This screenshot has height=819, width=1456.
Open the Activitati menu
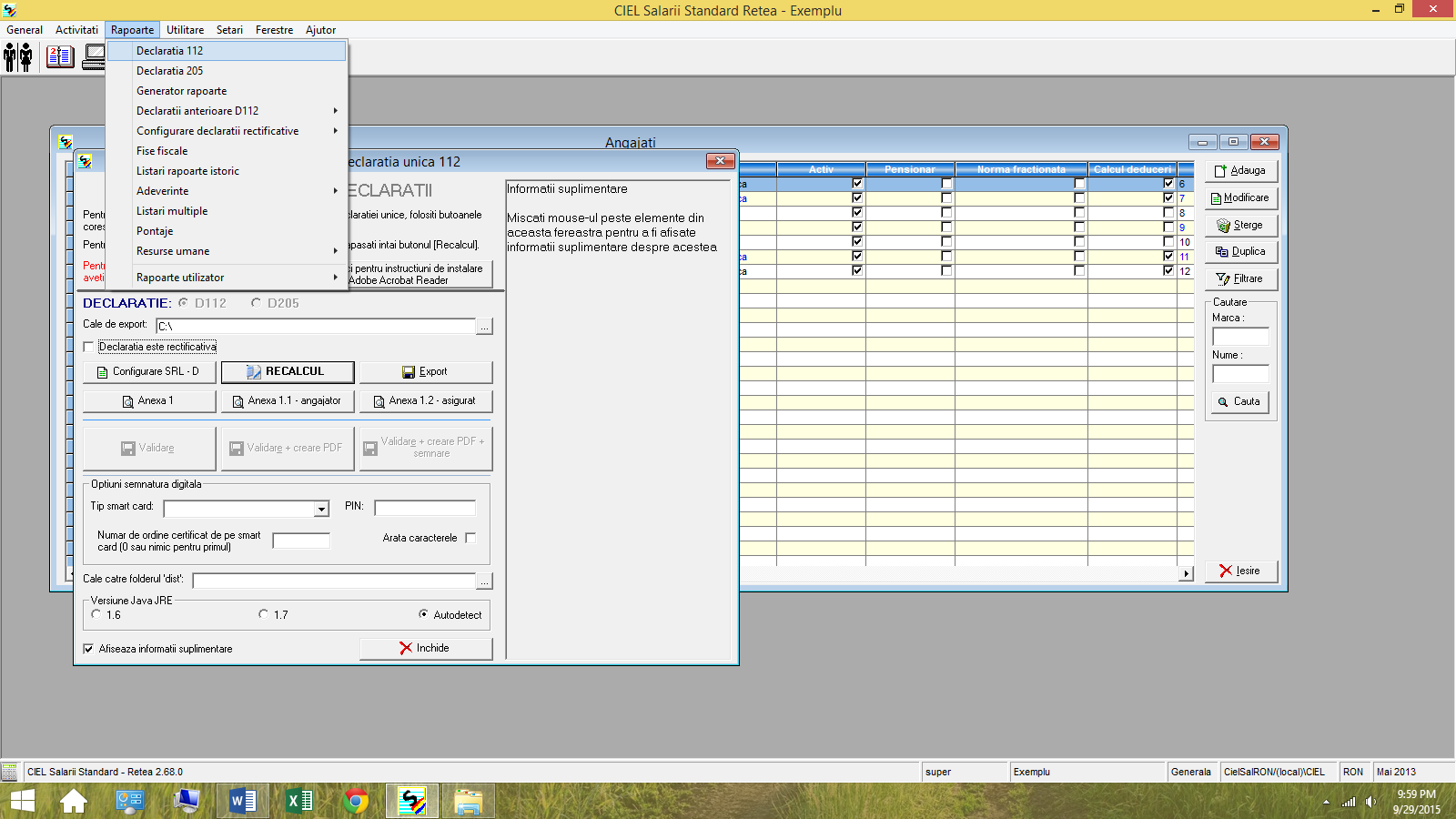[x=76, y=30]
